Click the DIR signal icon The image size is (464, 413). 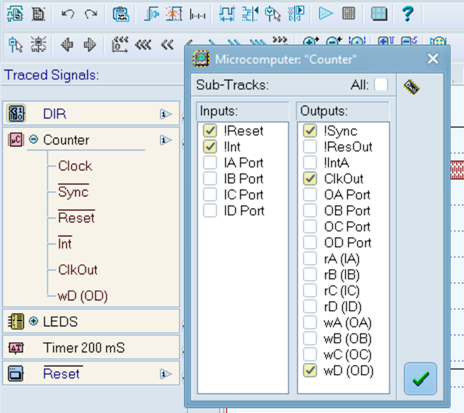point(16,114)
